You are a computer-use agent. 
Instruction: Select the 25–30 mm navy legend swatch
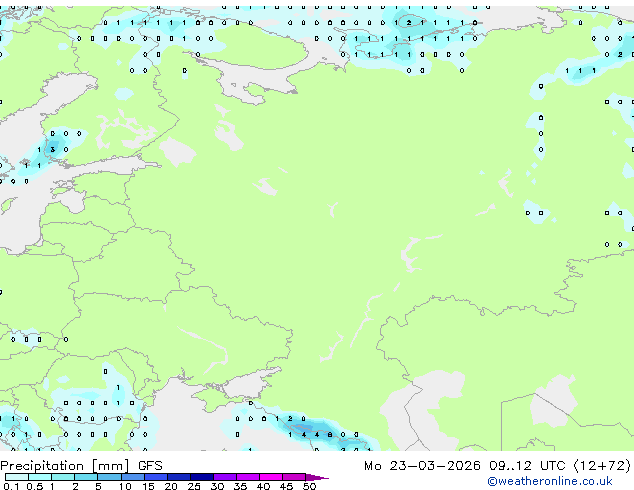pyautogui.click(x=202, y=477)
